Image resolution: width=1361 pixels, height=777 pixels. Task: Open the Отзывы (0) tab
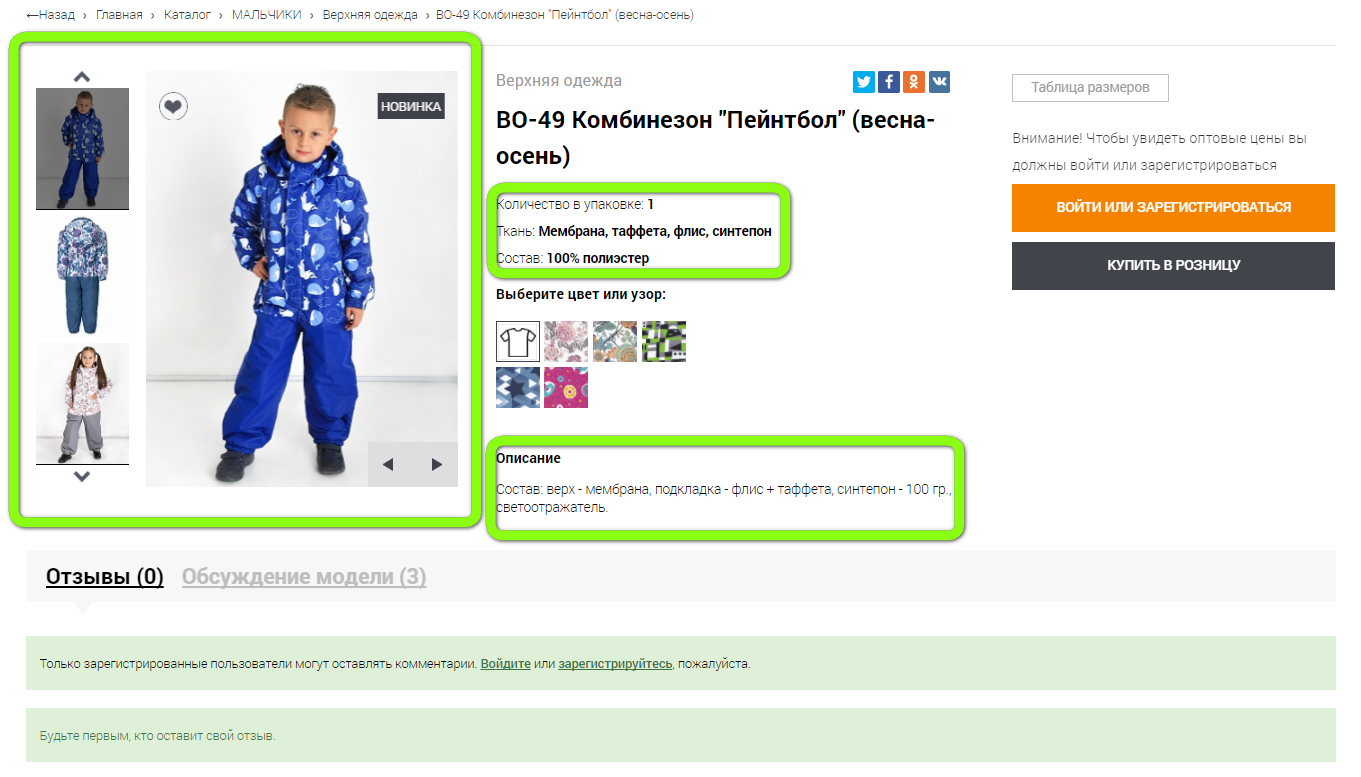(x=105, y=577)
